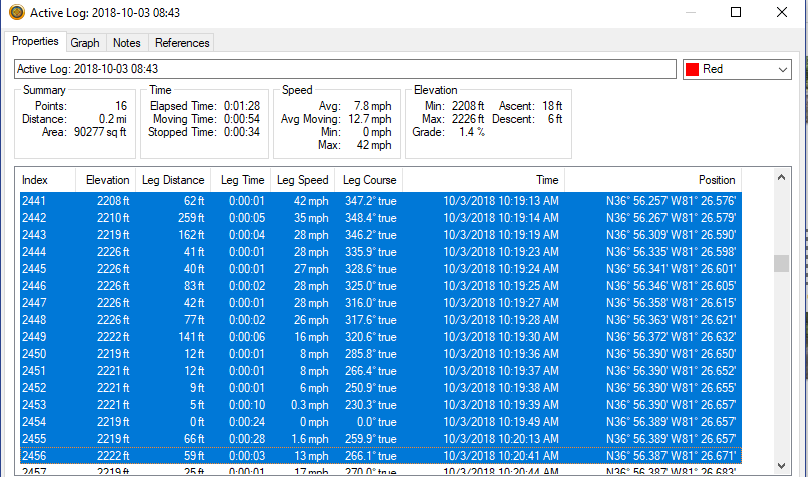Sort by the Elevation column header
This screenshot has height=477, width=808.
106,180
